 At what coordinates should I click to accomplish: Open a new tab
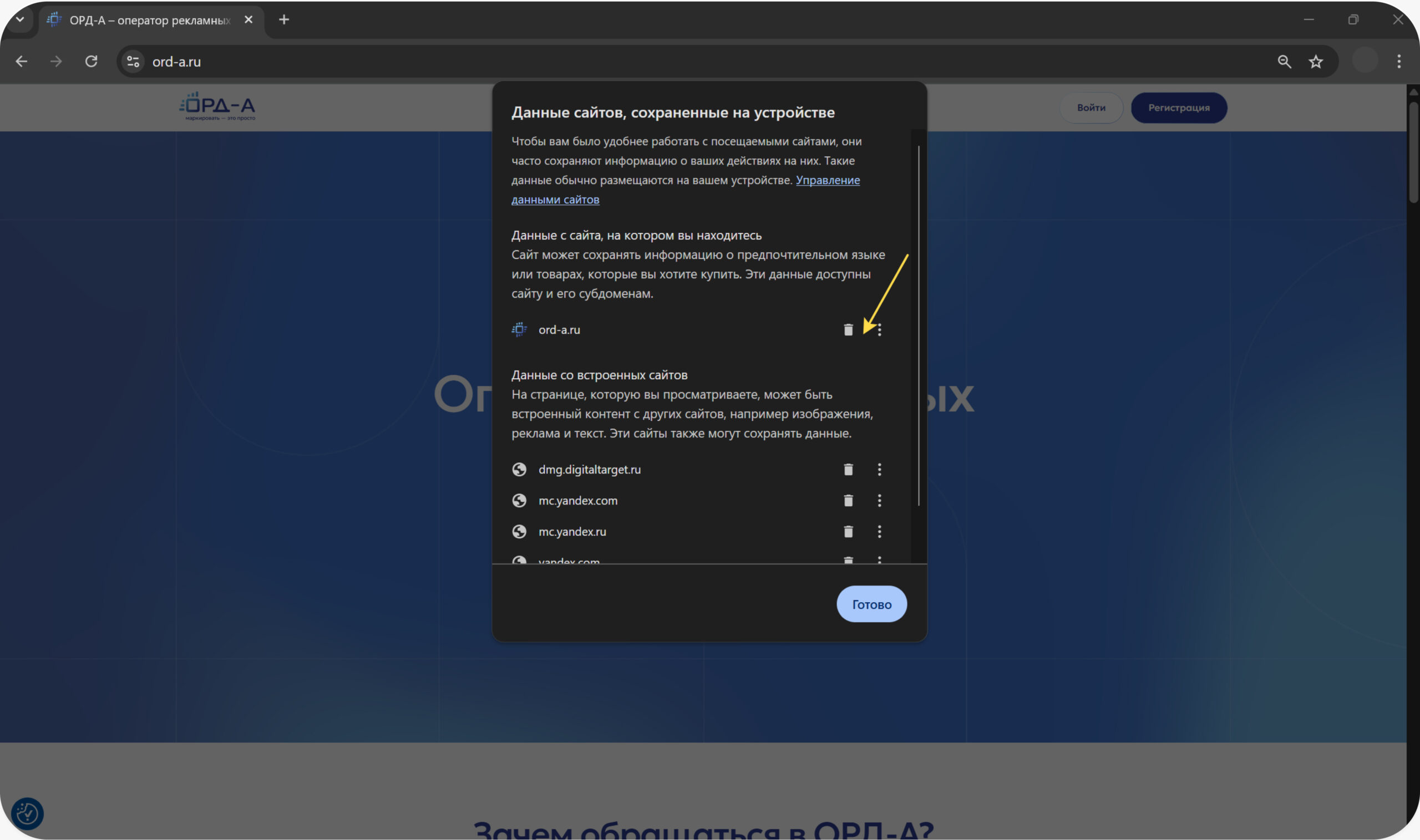tap(284, 20)
